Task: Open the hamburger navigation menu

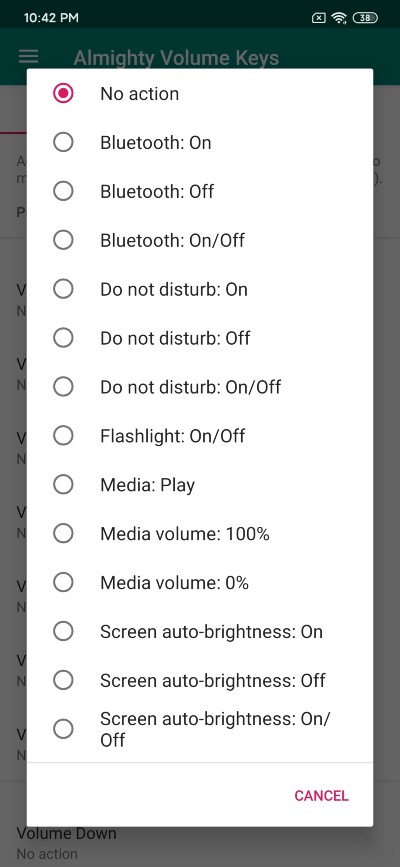Action: click(29, 56)
